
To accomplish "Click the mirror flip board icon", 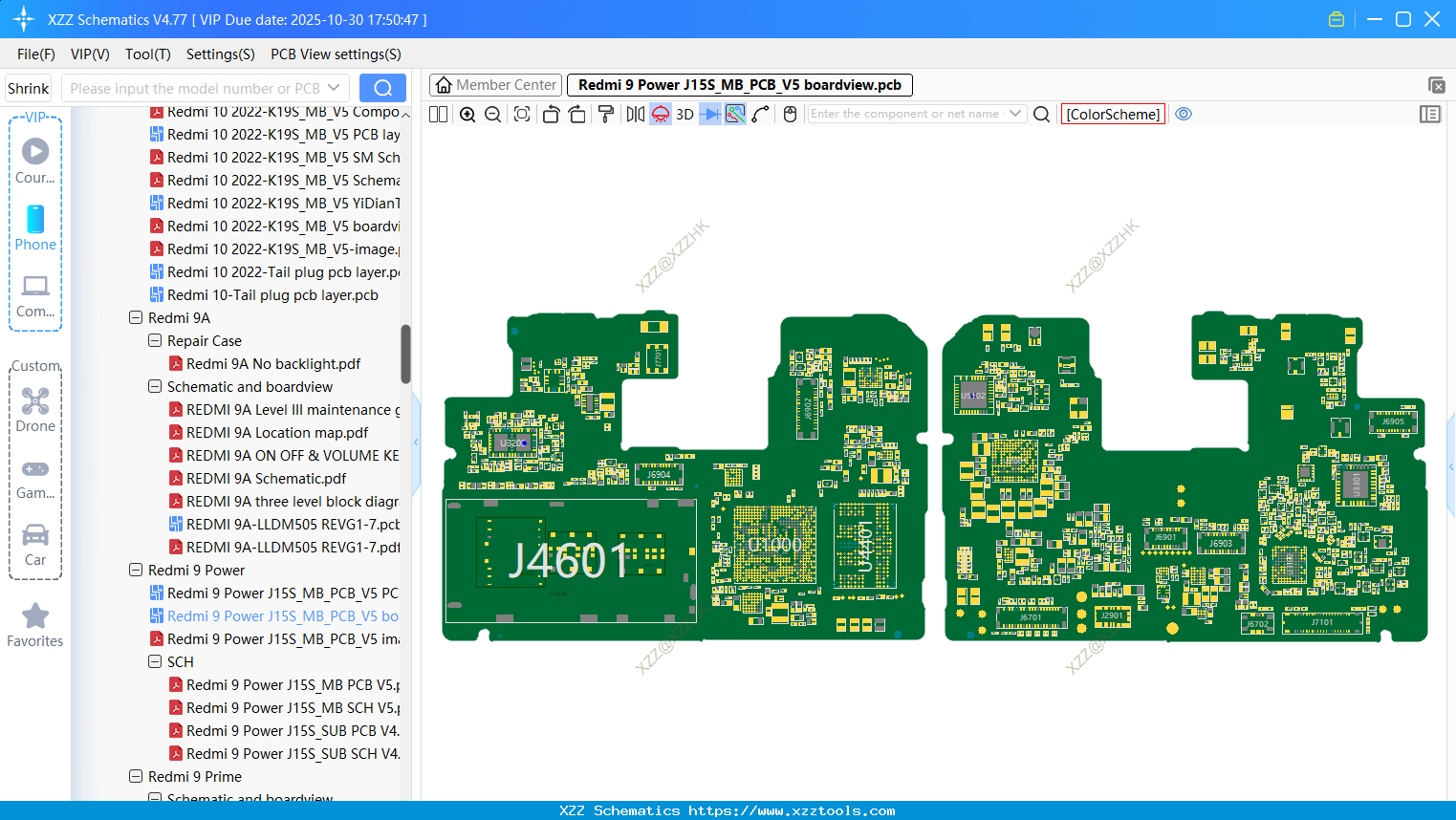I will pyautogui.click(x=634, y=114).
